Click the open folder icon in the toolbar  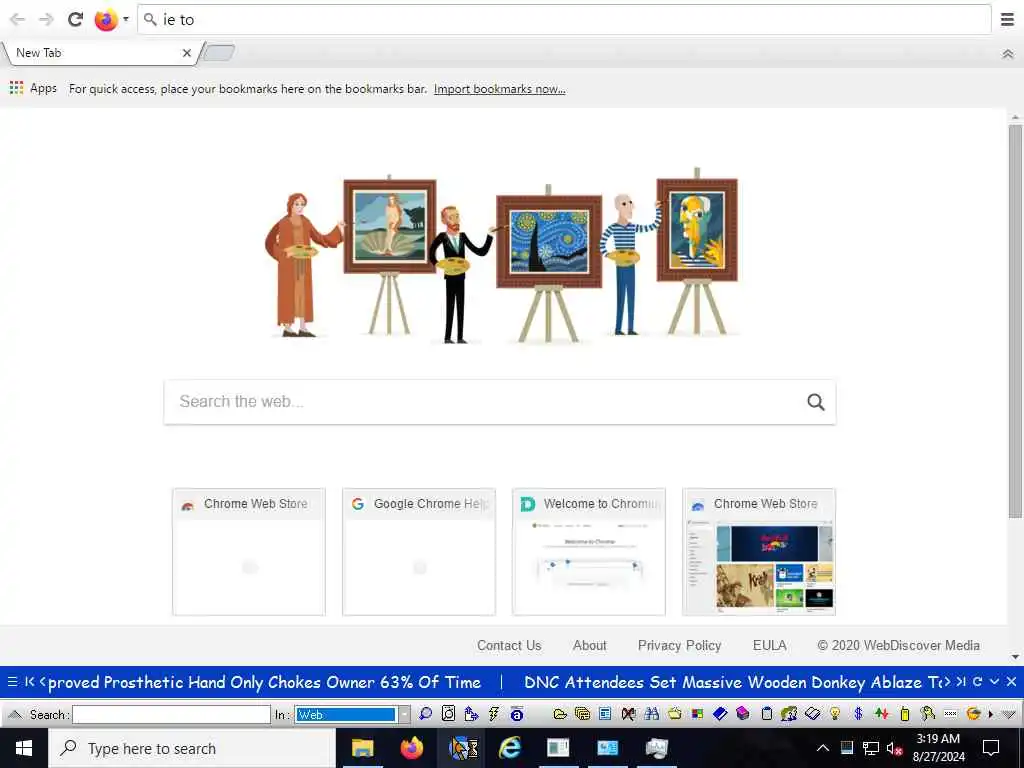[x=560, y=714]
